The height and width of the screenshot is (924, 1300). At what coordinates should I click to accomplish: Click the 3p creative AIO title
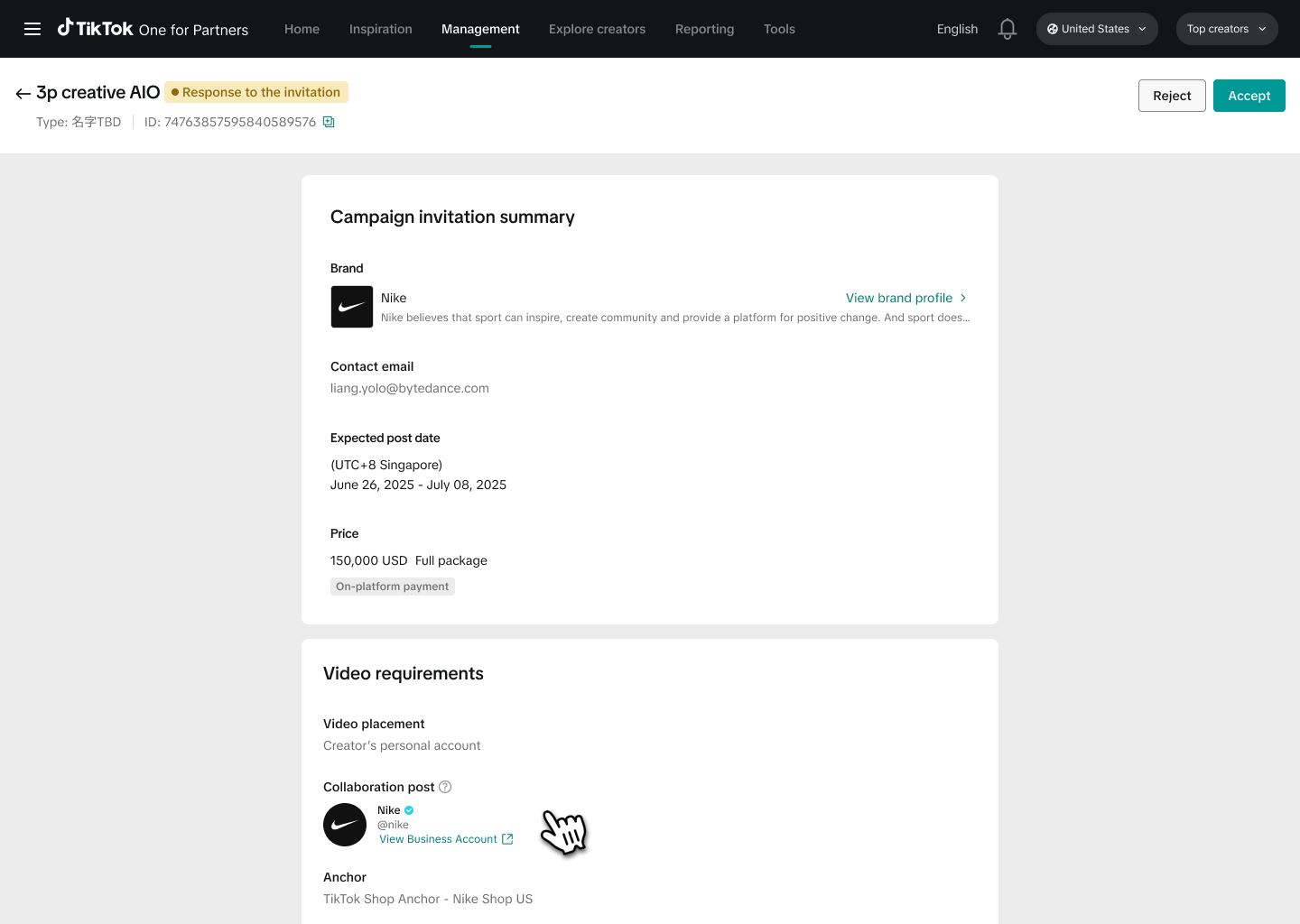pyautogui.click(x=97, y=92)
